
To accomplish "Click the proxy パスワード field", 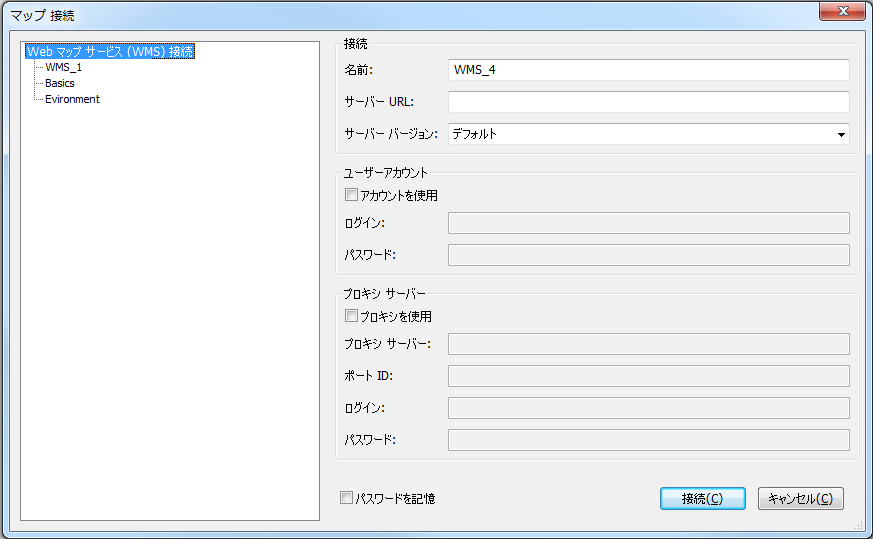I will pyautogui.click(x=649, y=440).
